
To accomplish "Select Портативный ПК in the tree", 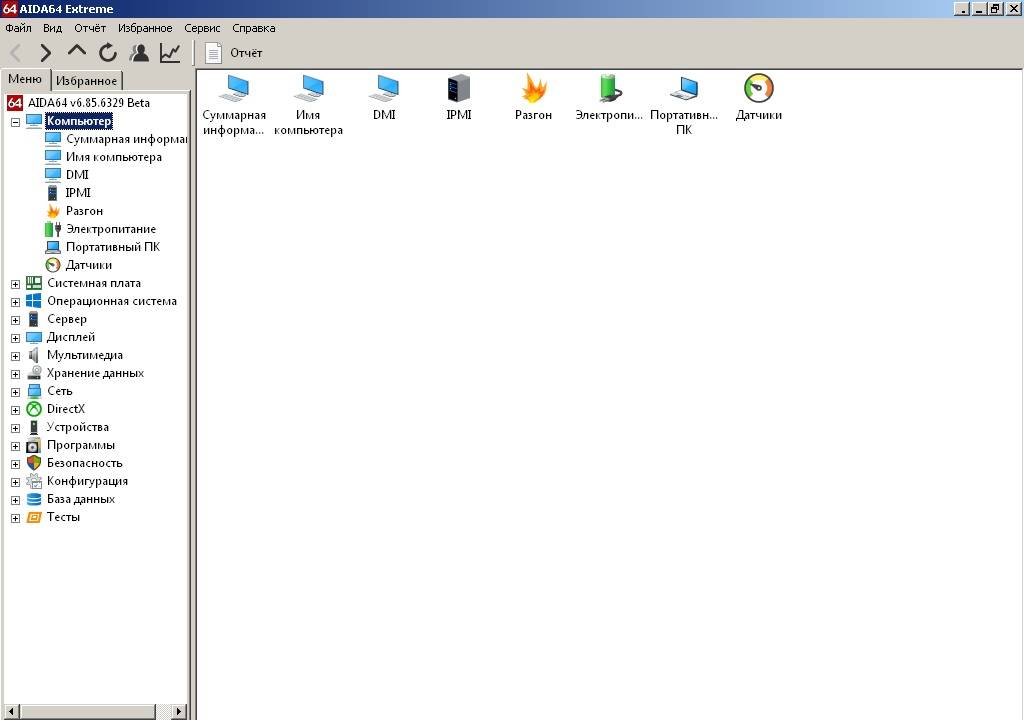I will (x=103, y=247).
